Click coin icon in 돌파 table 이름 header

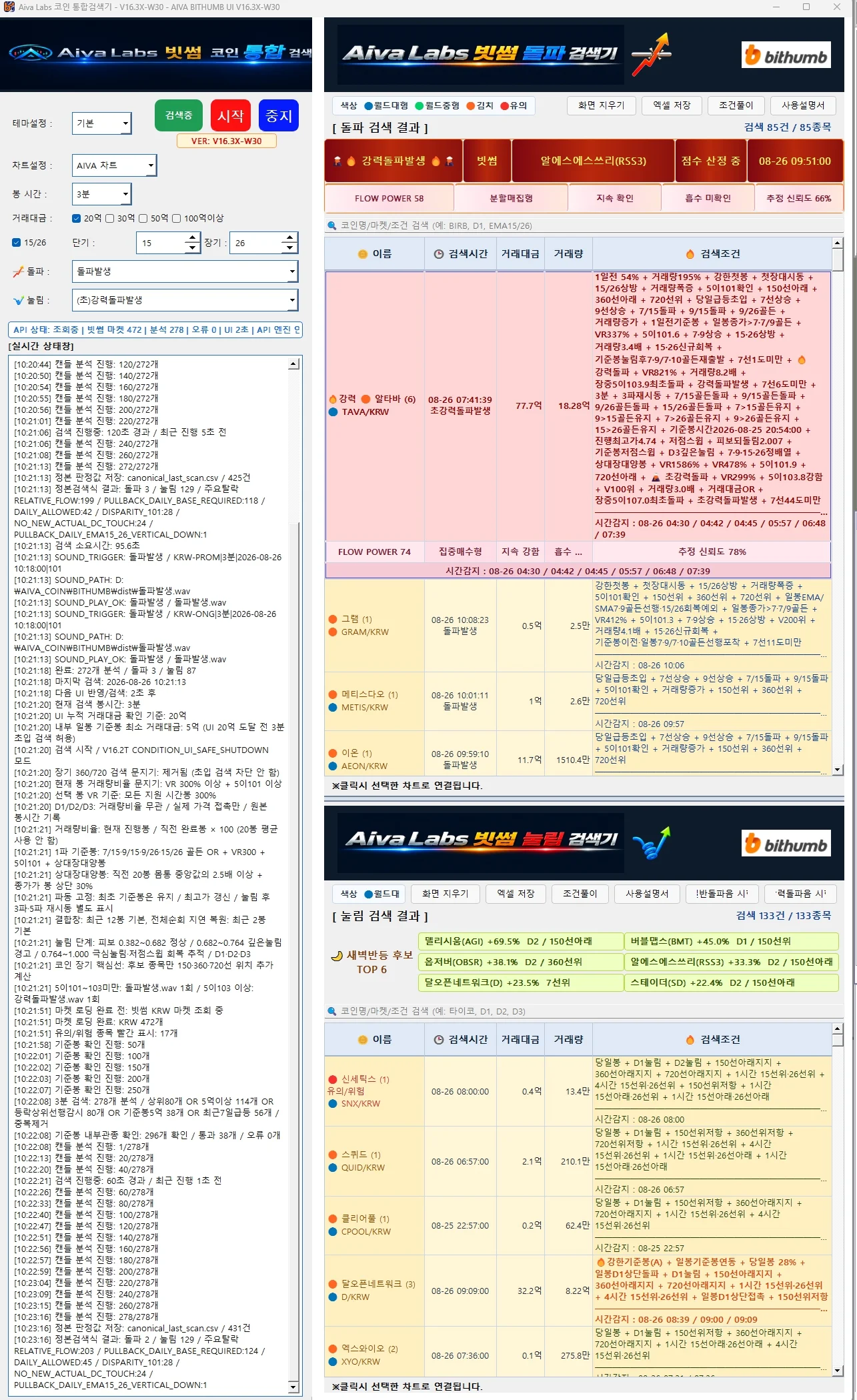click(x=363, y=254)
